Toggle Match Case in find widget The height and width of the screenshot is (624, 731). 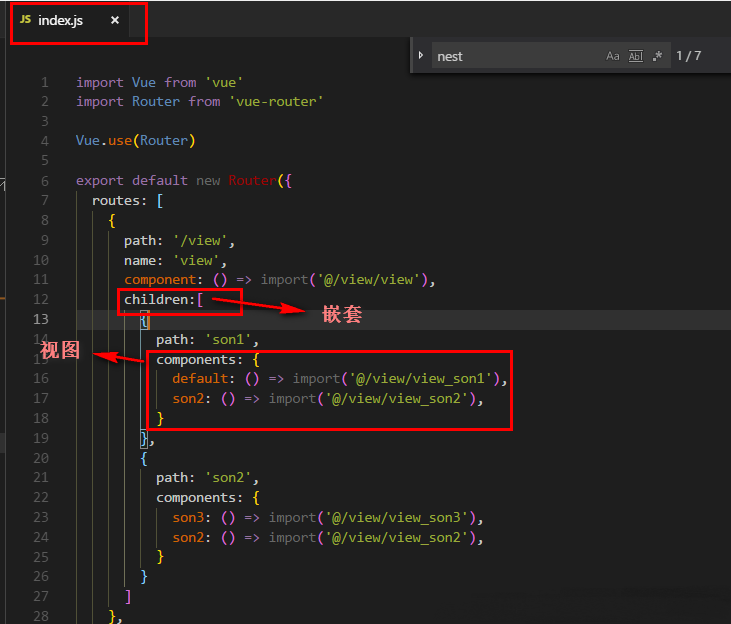click(613, 56)
